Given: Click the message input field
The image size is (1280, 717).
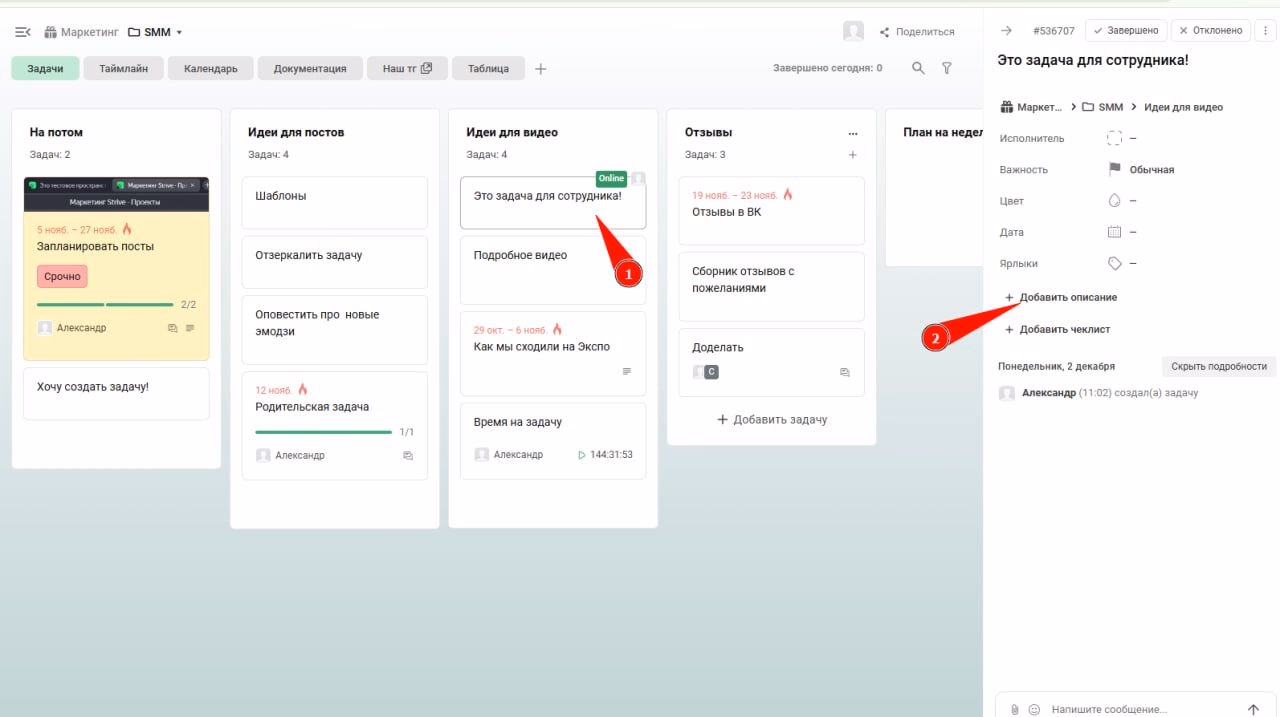Looking at the screenshot, I should tap(1142, 709).
